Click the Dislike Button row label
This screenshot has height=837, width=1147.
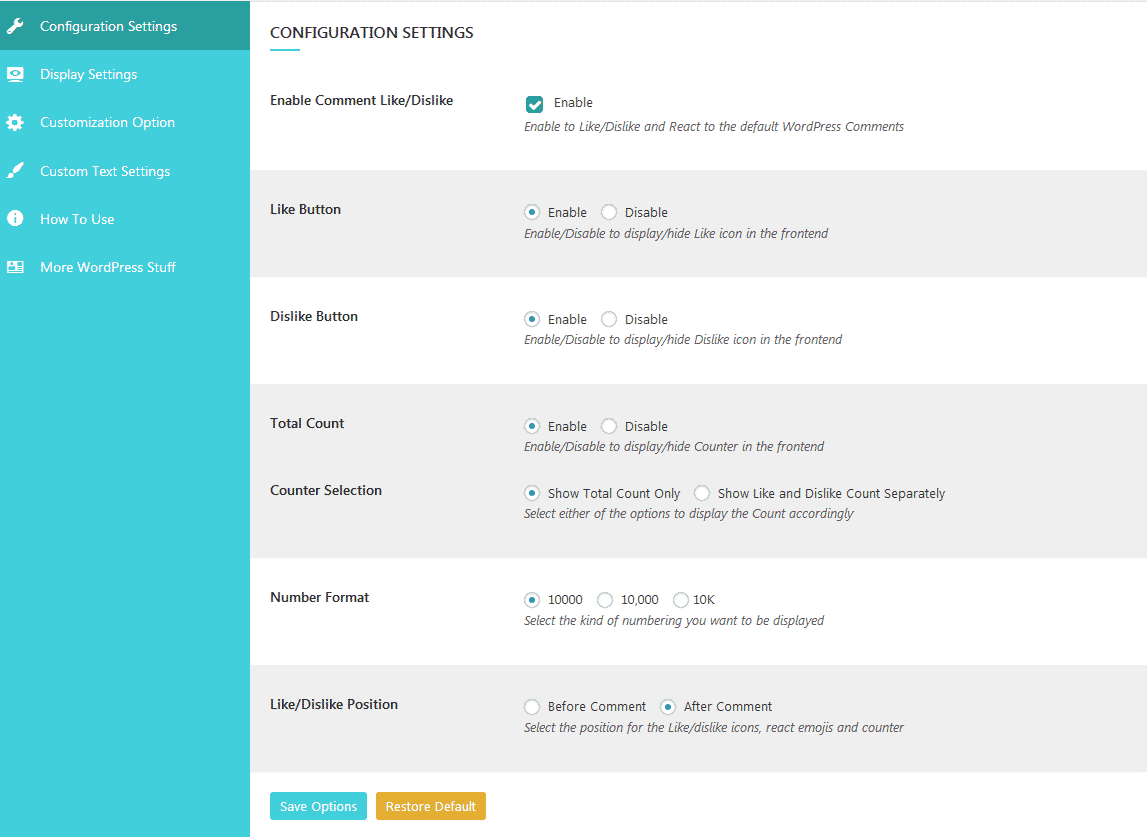(x=314, y=316)
